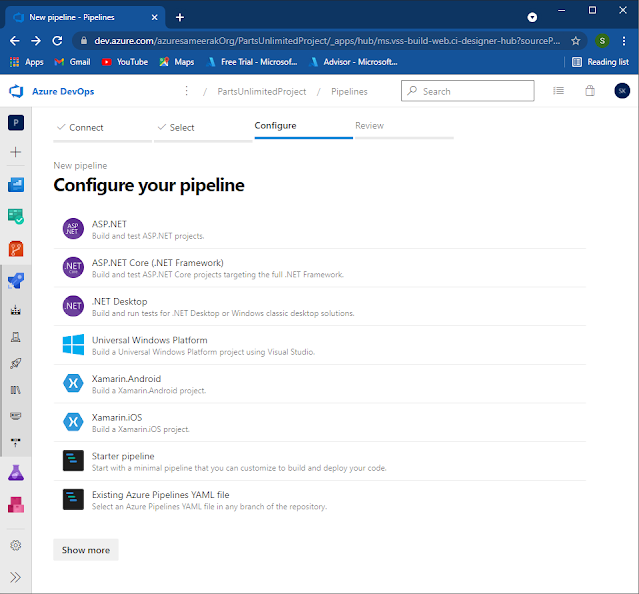This screenshot has height=594, width=639.
Task: Choose Universal Windows Platform template
Action: click(x=320, y=345)
